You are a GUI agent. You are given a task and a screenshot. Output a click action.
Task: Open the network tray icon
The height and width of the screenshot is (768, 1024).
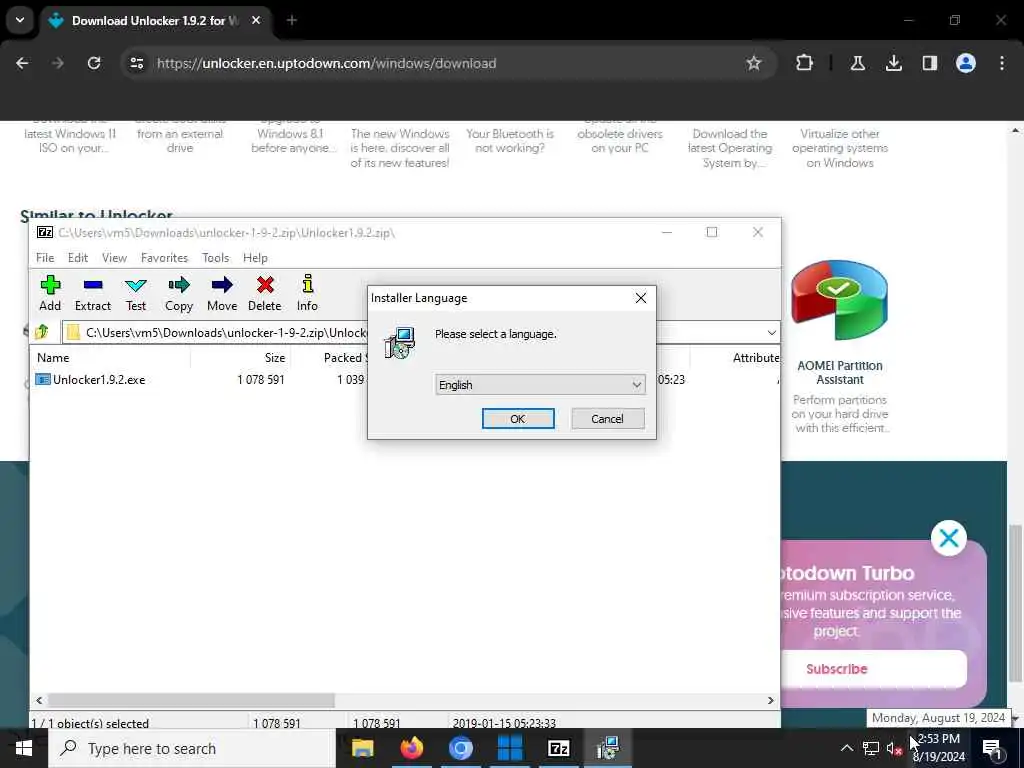pos(871,749)
